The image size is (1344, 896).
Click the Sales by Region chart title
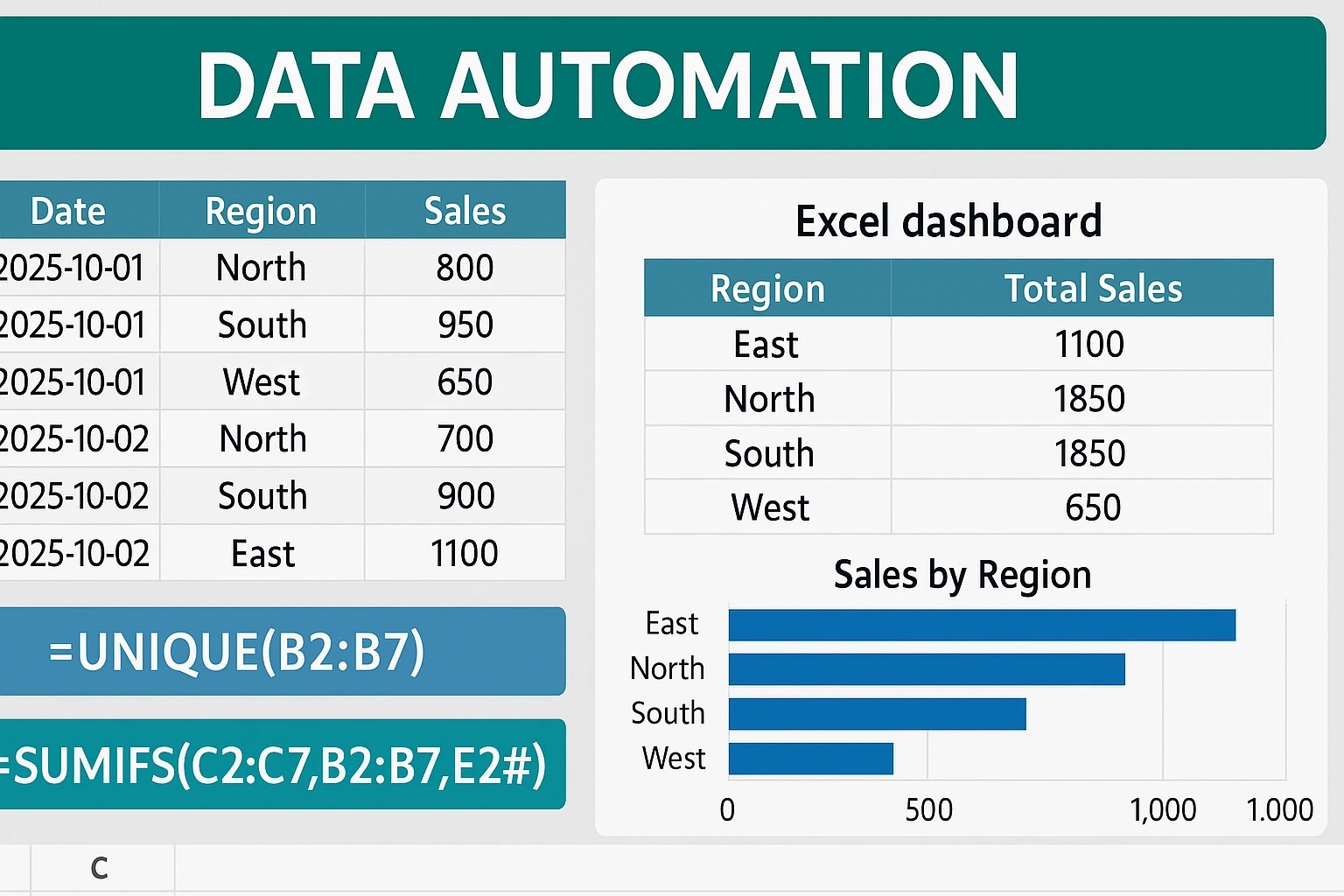[x=962, y=576]
